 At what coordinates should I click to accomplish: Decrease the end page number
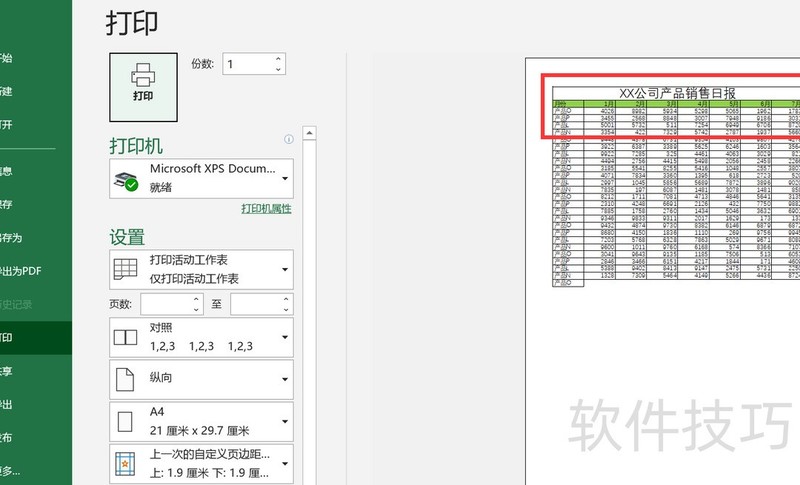(286, 310)
